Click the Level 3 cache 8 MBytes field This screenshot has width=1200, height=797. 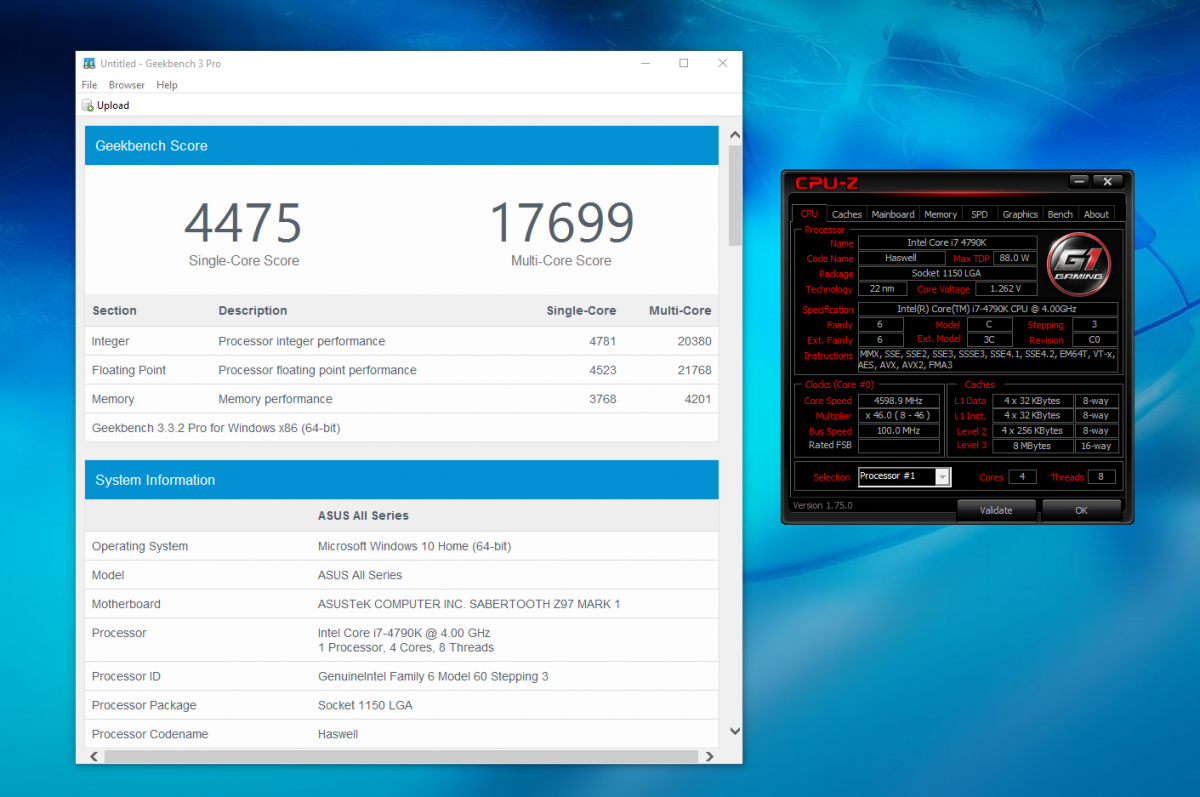coord(1034,446)
